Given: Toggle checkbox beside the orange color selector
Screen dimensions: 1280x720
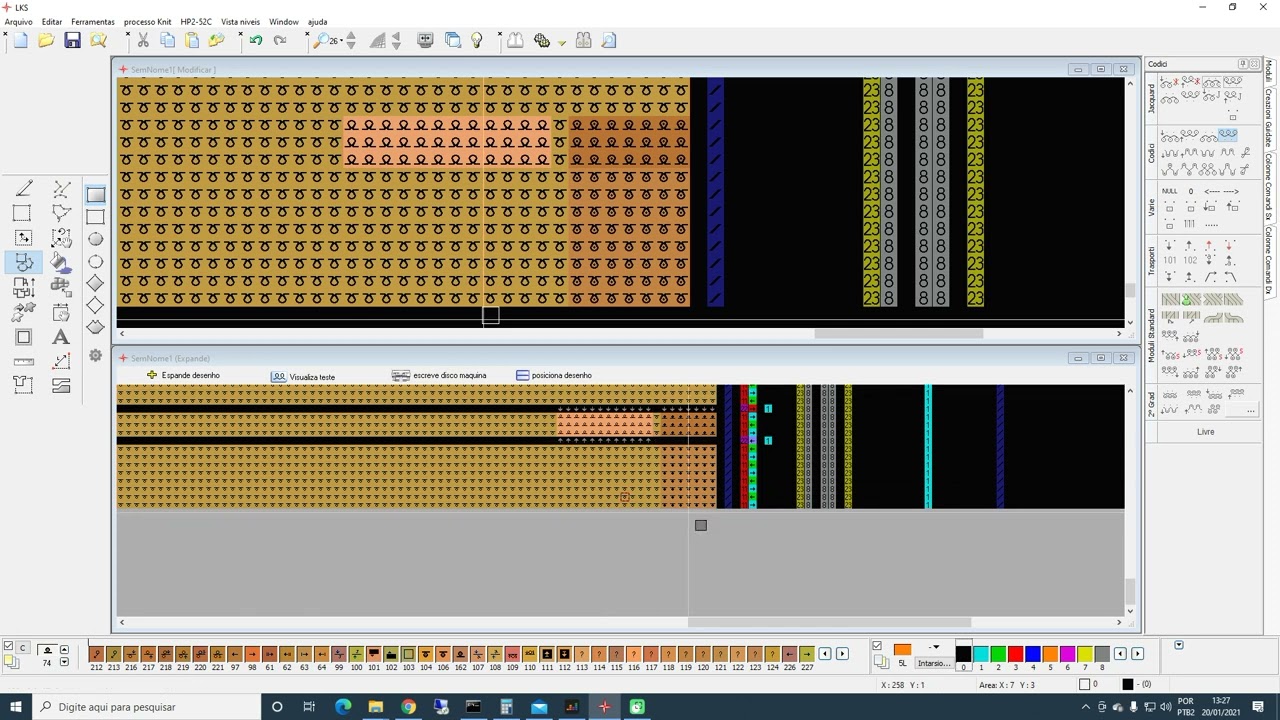Looking at the screenshot, I should point(877,646).
